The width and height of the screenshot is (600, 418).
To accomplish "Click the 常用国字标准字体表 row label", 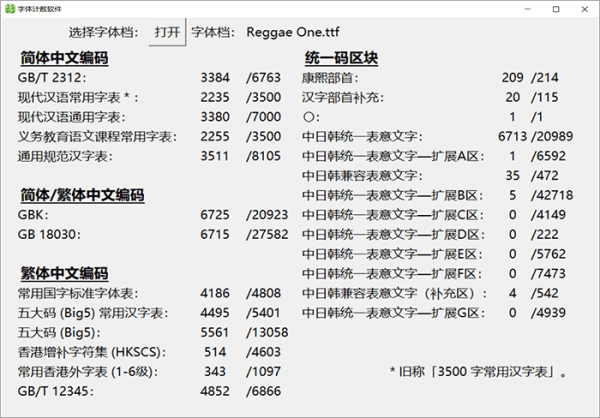I will pos(78,293).
